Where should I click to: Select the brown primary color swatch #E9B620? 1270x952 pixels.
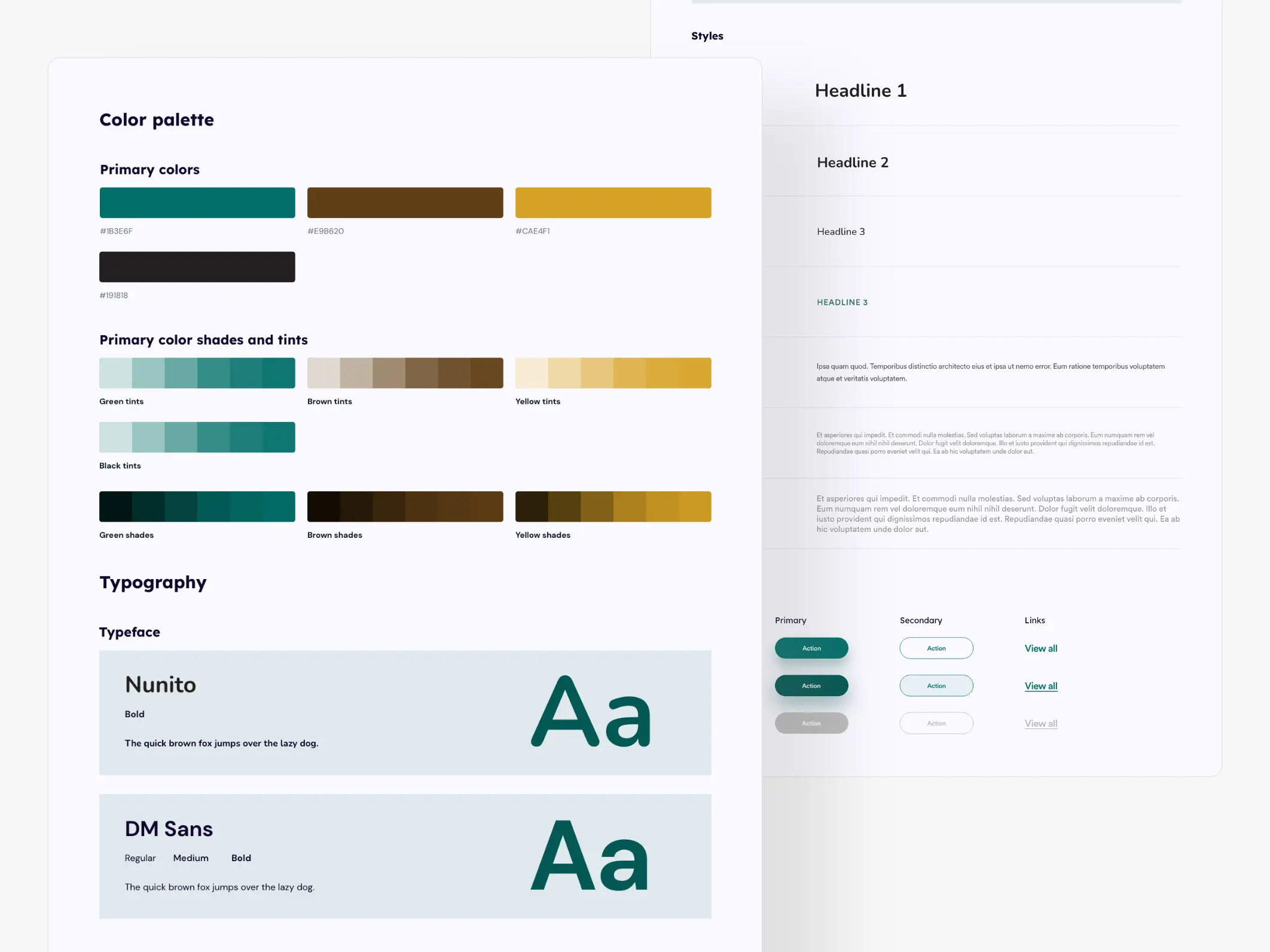[405, 203]
